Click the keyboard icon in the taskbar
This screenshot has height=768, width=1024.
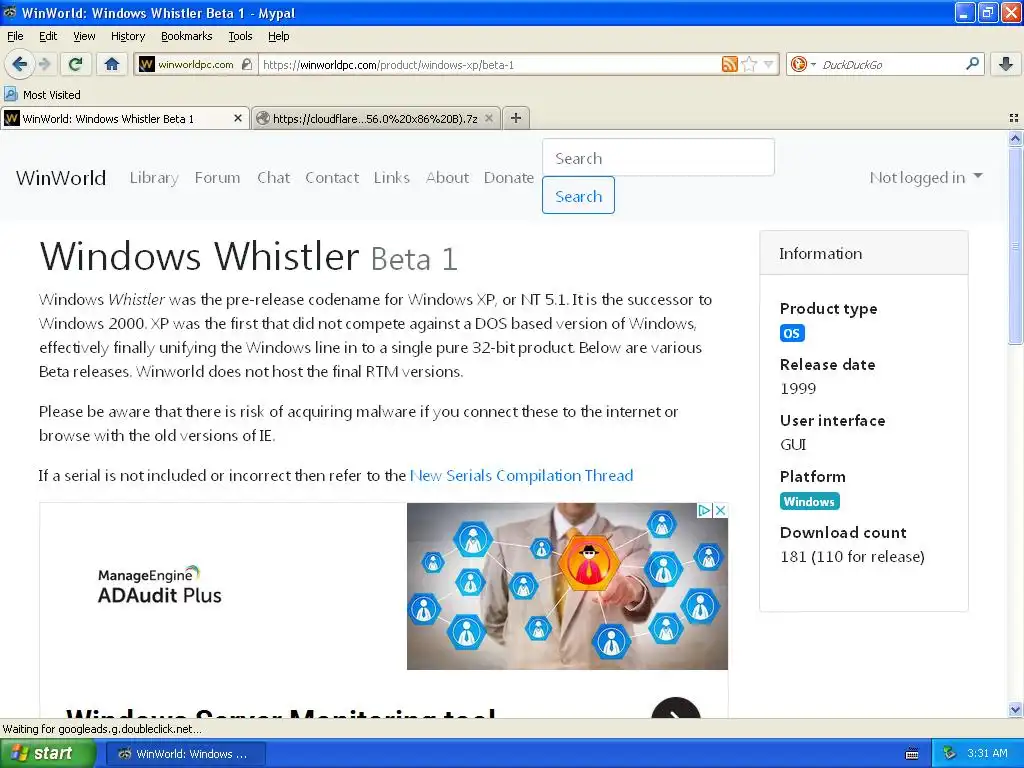tap(912, 754)
